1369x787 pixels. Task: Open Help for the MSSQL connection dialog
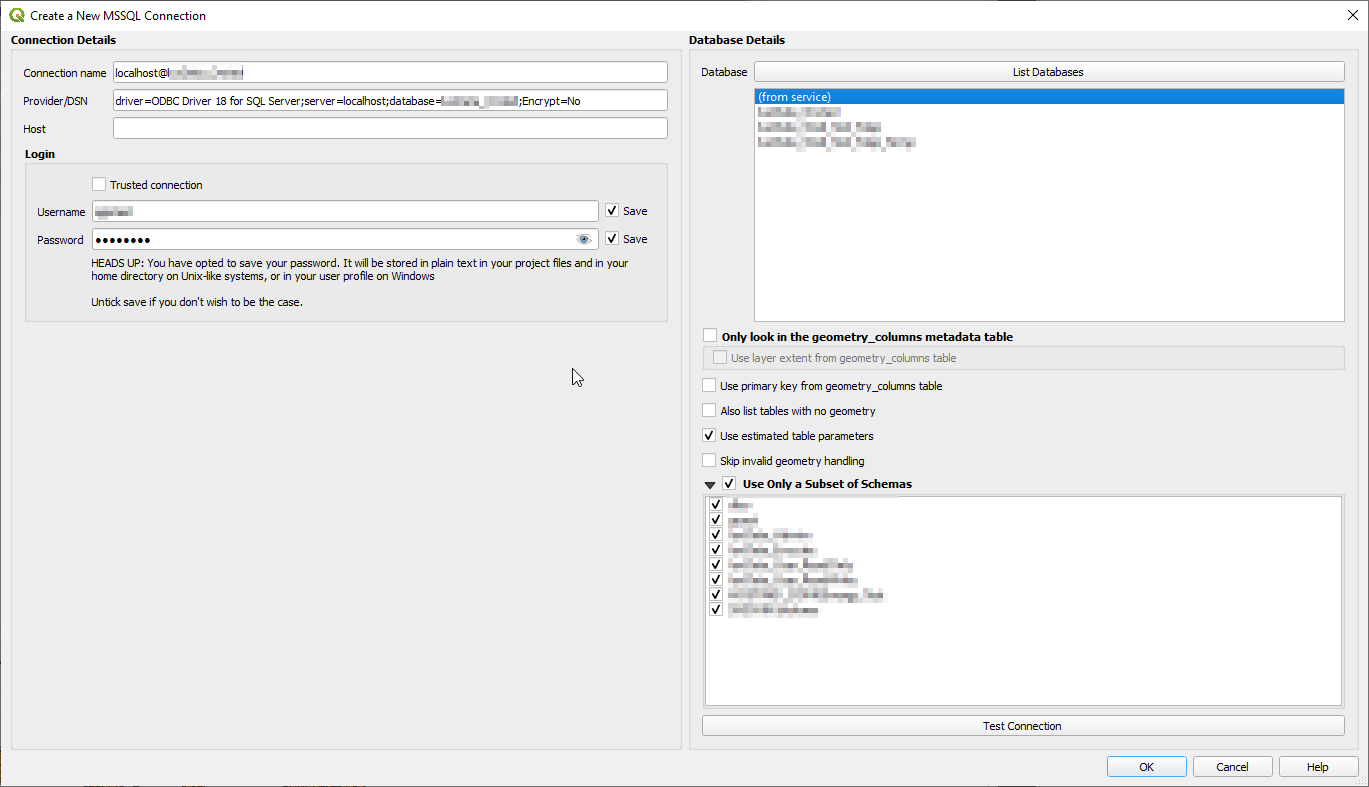[x=1318, y=766]
